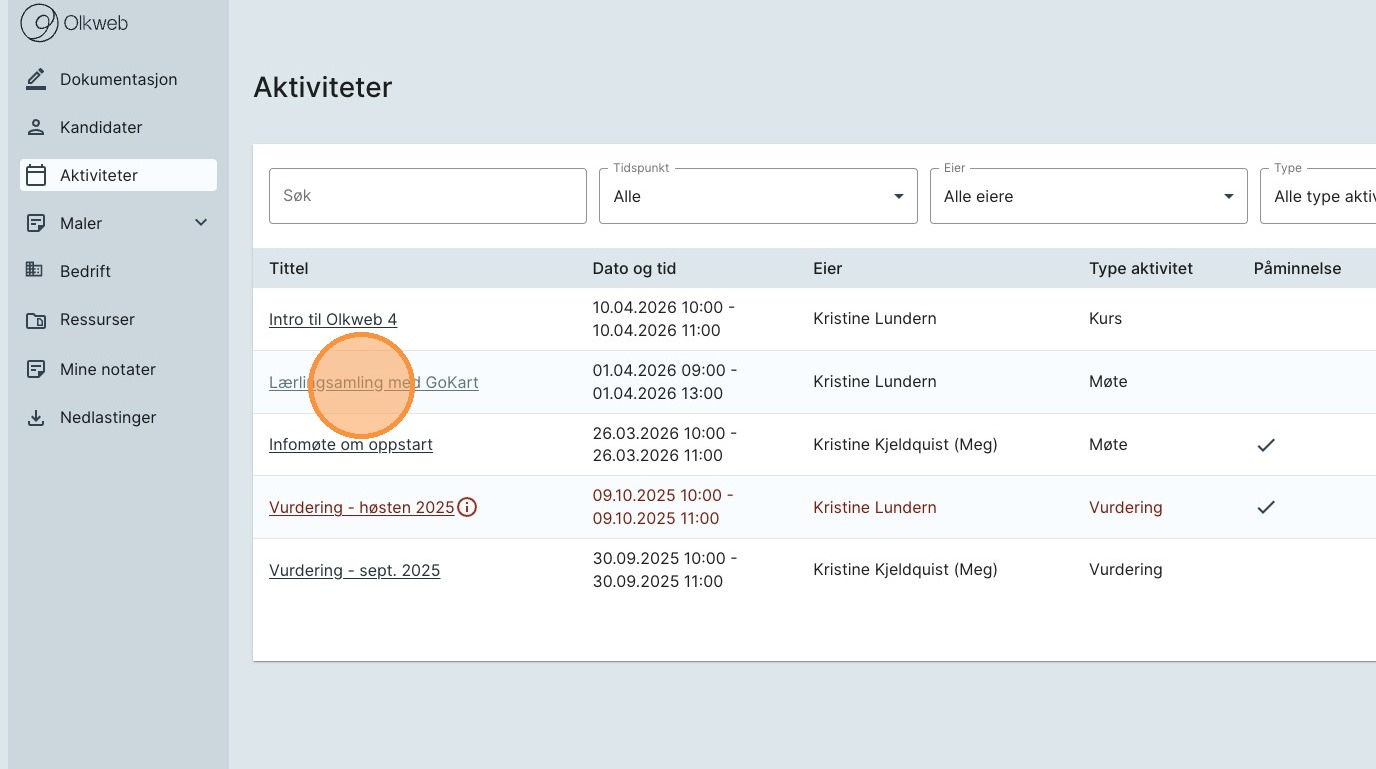
Task: Click the Olkweb logo icon
Action: tap(39, 23)
